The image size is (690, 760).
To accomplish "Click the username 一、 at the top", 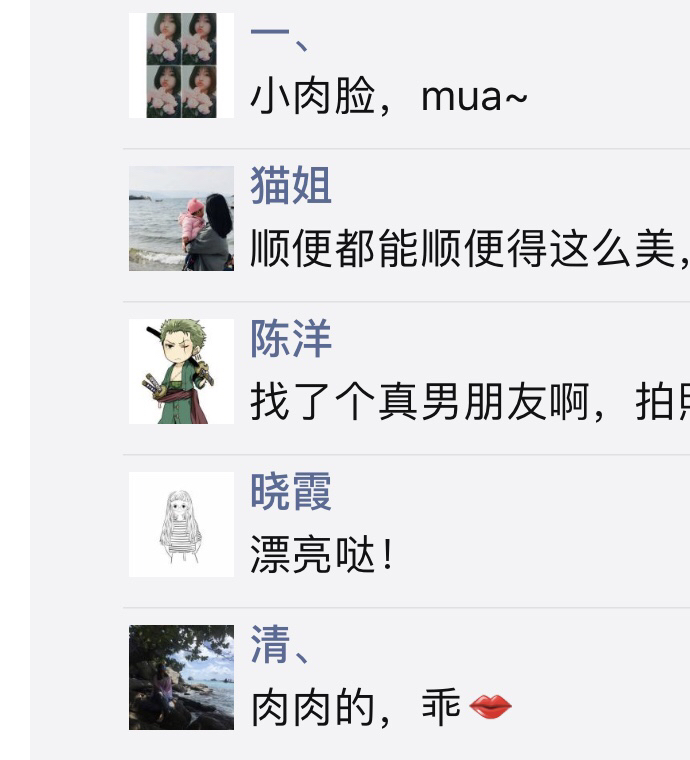I will tap(280, 40).
